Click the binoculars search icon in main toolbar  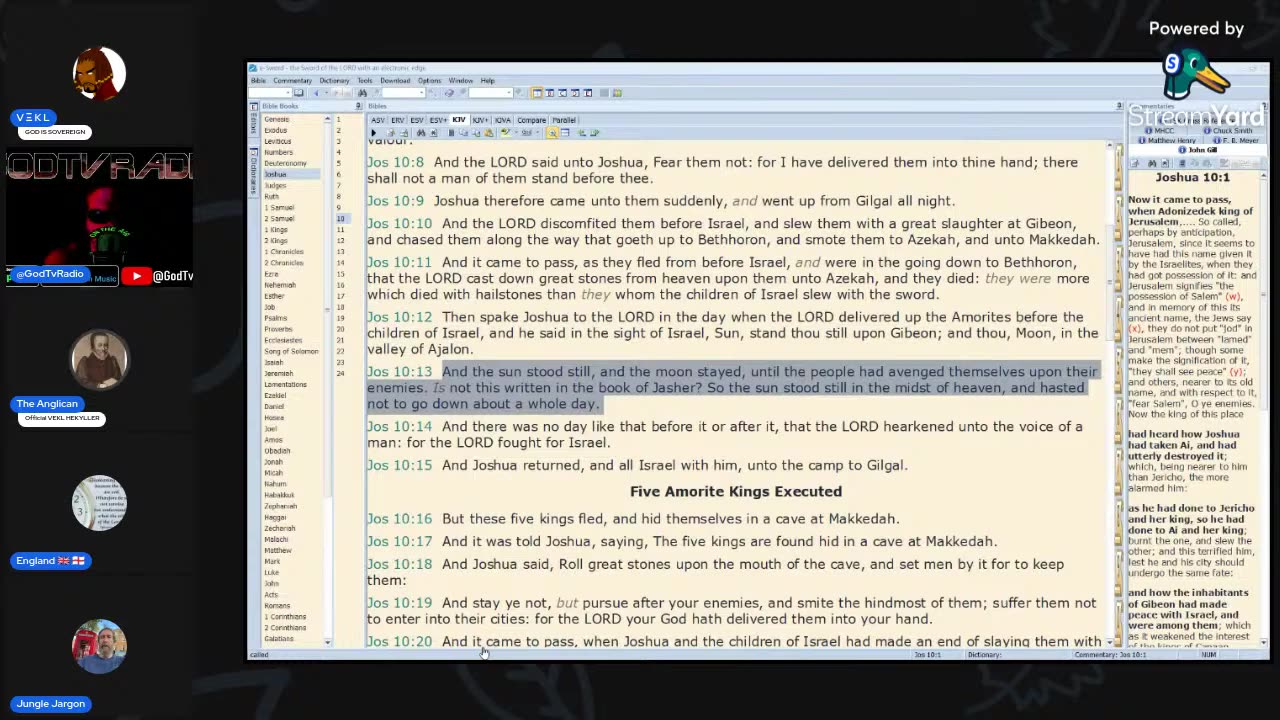click(x=362, y=93)
